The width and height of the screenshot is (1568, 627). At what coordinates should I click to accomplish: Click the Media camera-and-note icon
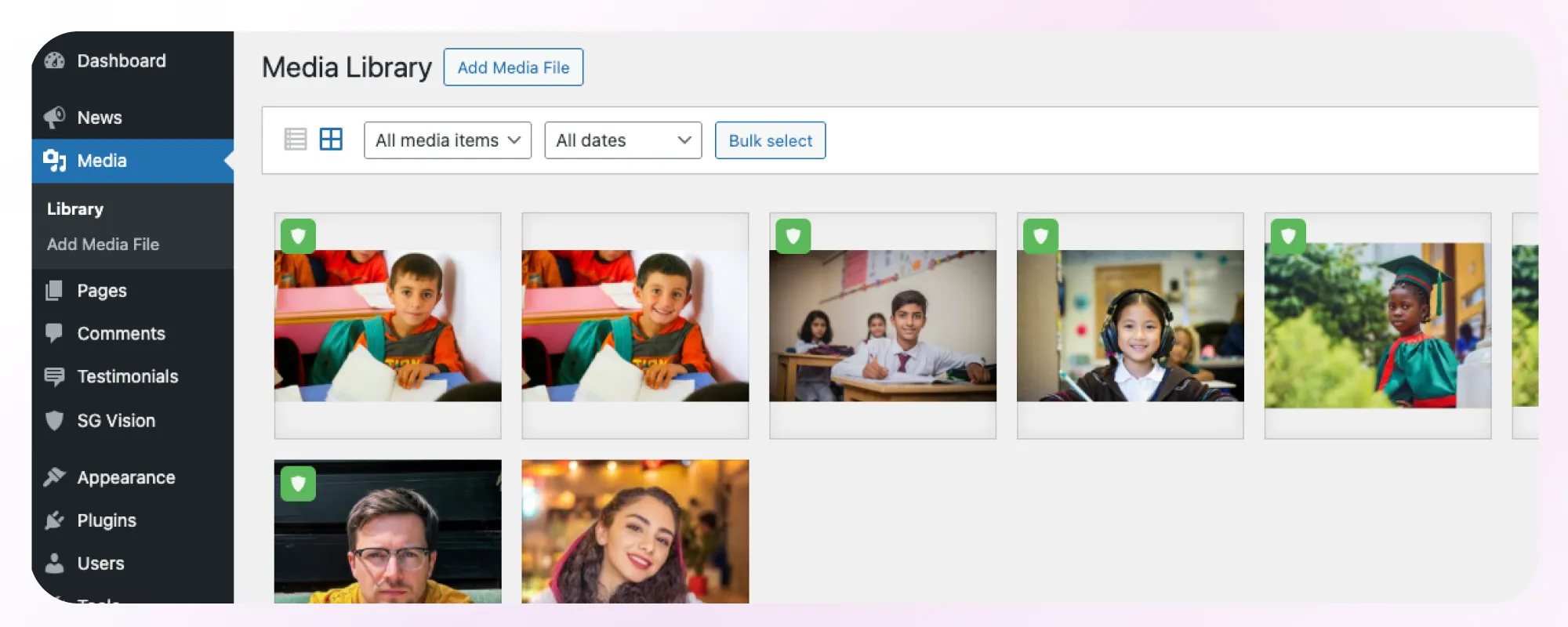point(55,161)
